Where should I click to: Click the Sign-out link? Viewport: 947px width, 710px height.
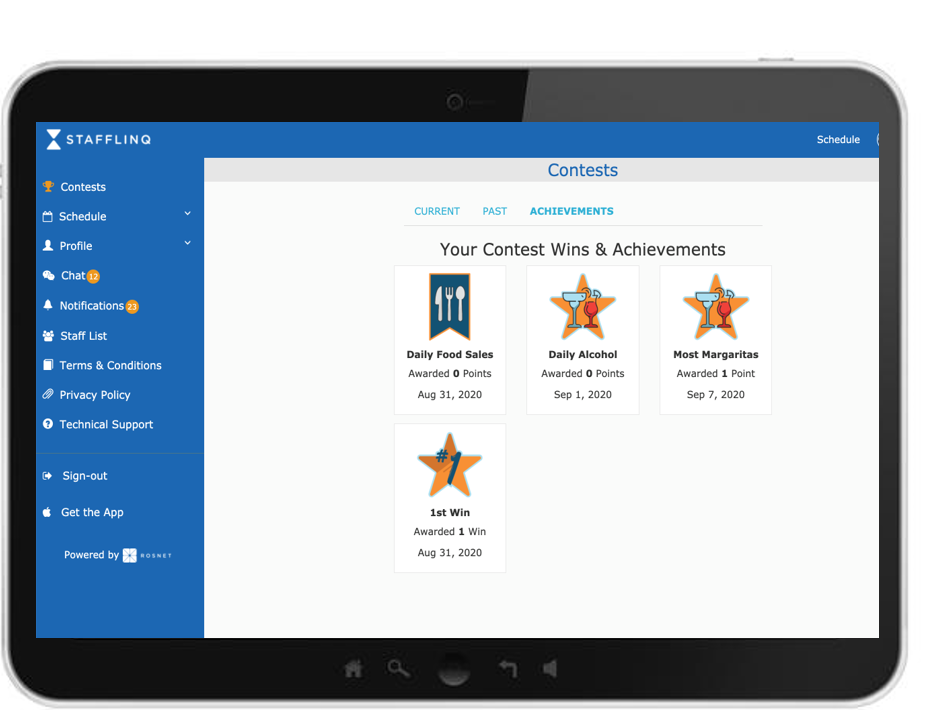pyautogui.click(x=84, y=476)
